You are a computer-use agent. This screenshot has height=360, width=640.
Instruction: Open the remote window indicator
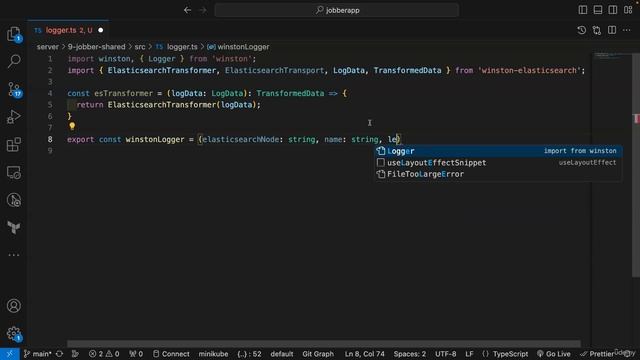pos(10,354)
